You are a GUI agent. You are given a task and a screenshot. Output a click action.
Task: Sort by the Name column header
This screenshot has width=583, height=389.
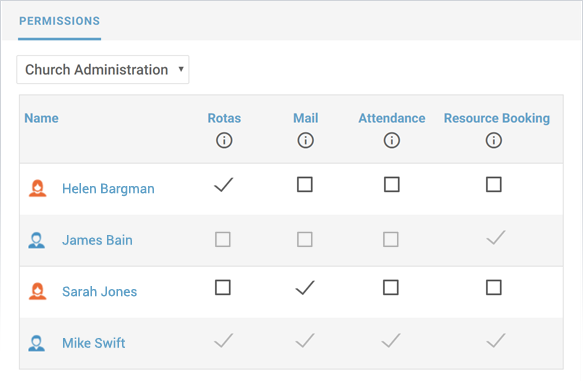(x=41, y=118)
